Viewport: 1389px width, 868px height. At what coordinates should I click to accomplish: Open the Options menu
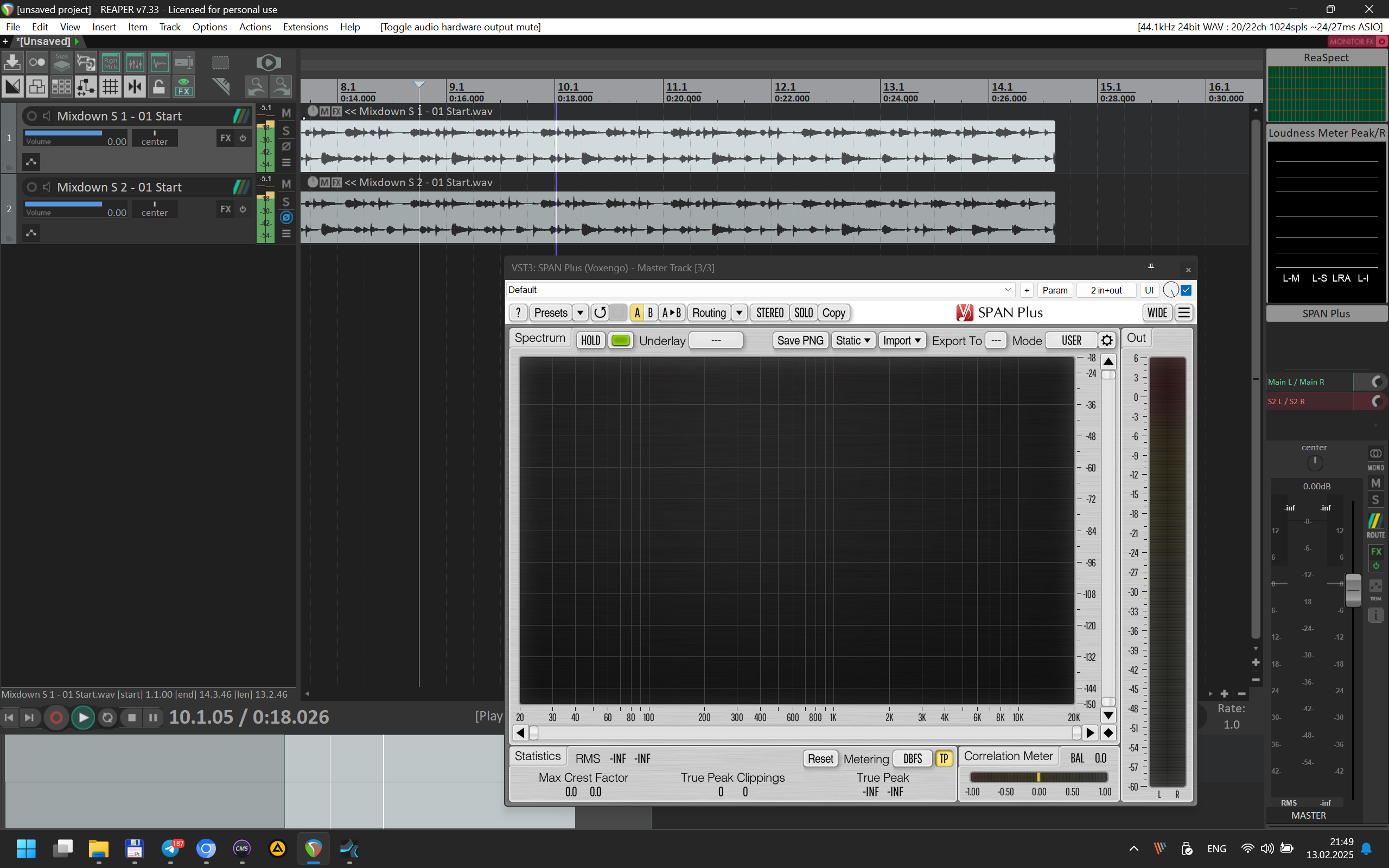[209, 27]
